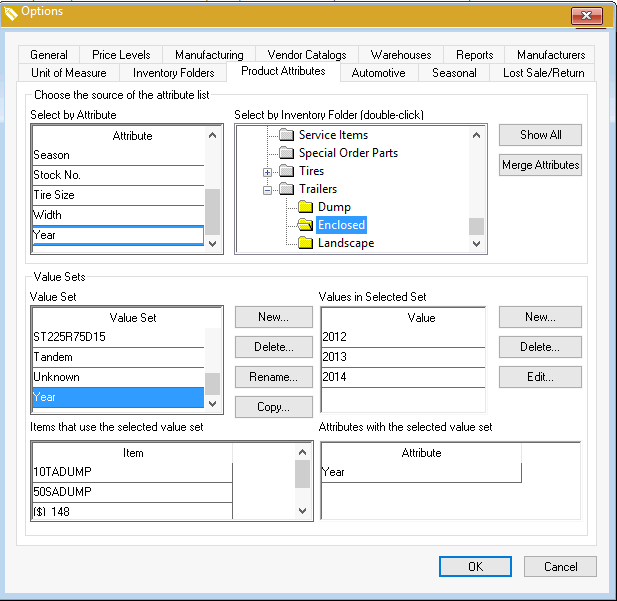Open the Reports tab
Viewport: 617px width, 601px height.
[475, 55]
